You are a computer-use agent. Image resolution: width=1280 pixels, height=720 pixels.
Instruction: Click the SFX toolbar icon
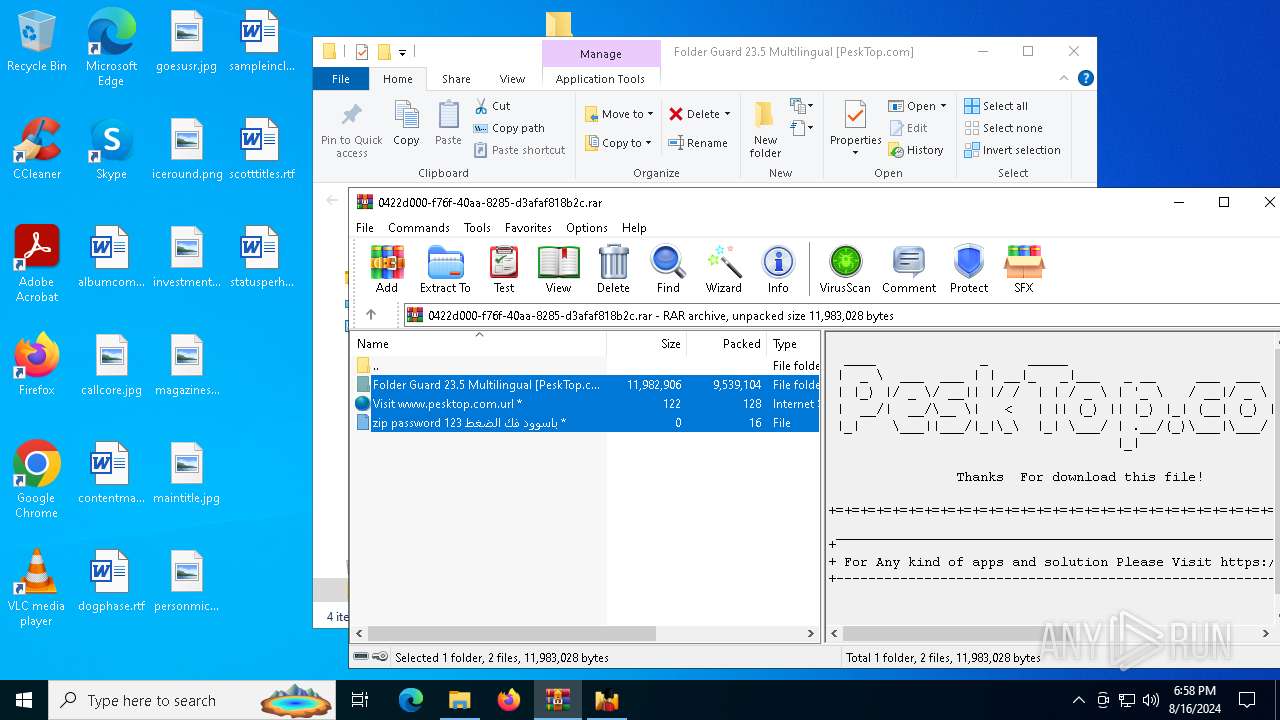coord(1024,269)
